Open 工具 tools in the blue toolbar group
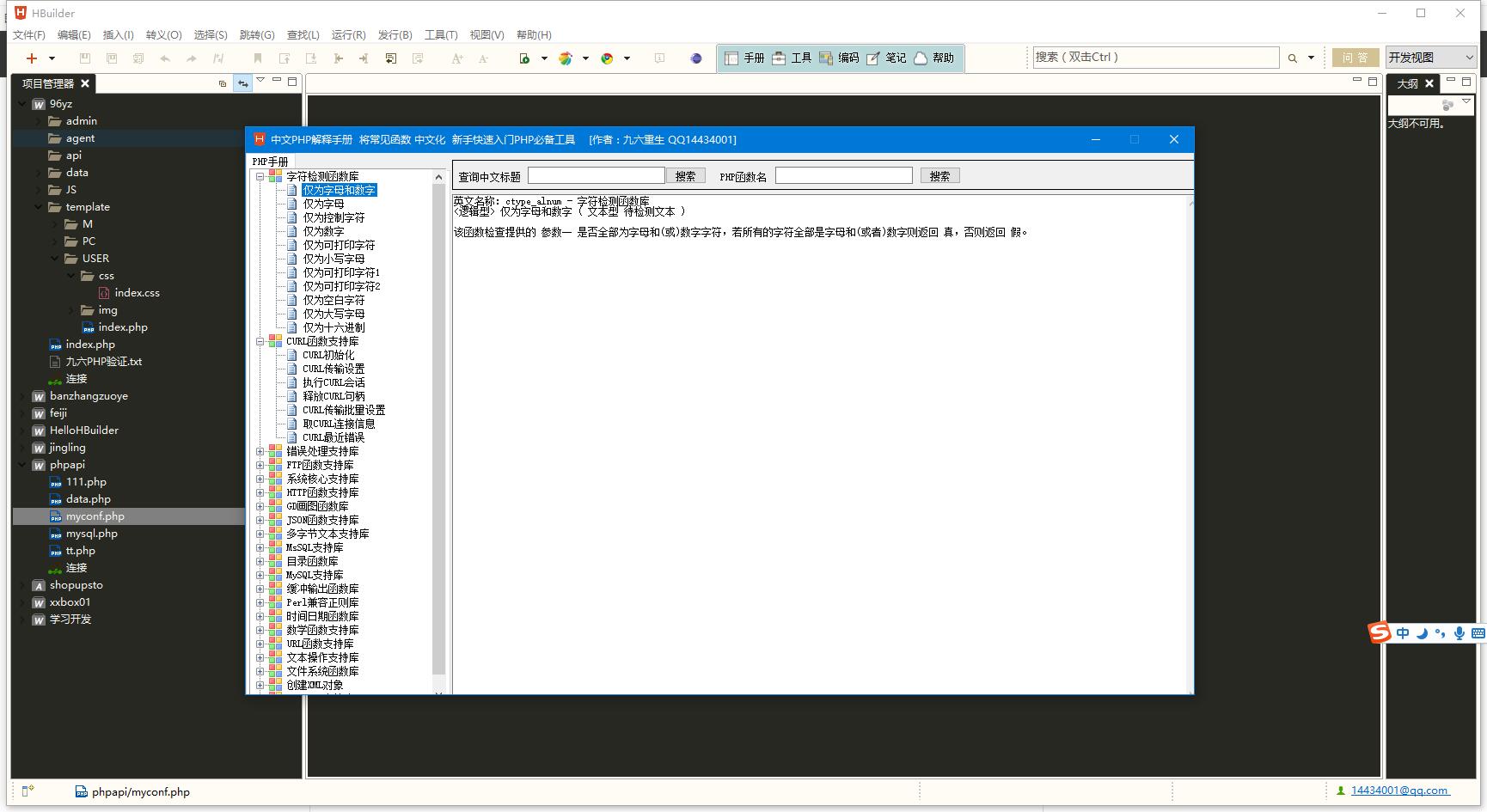This screenshot has width=1487, height=812. click(x=792, y=58)
